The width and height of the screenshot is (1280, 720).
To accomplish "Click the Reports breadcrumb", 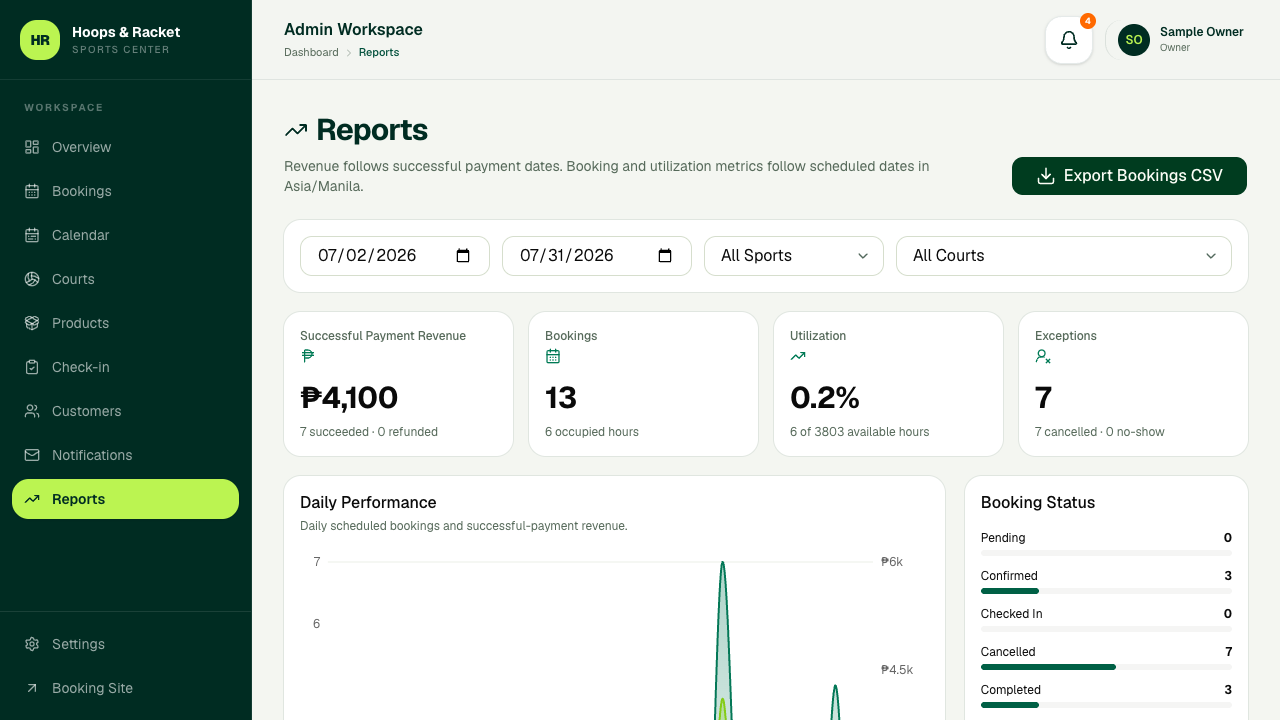I will click(x=379, y=52).
